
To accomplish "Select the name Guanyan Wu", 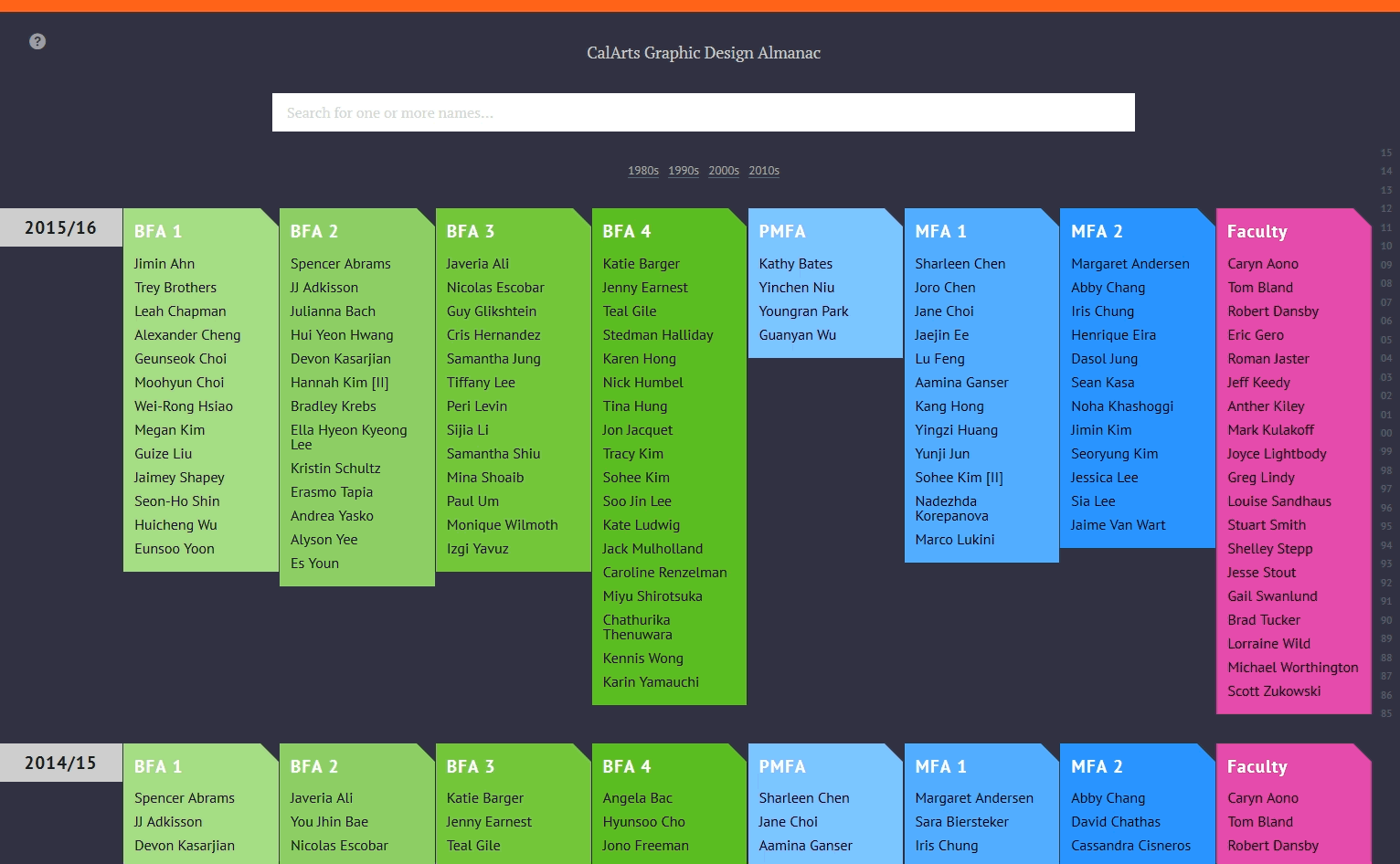I will pos(798,335).
